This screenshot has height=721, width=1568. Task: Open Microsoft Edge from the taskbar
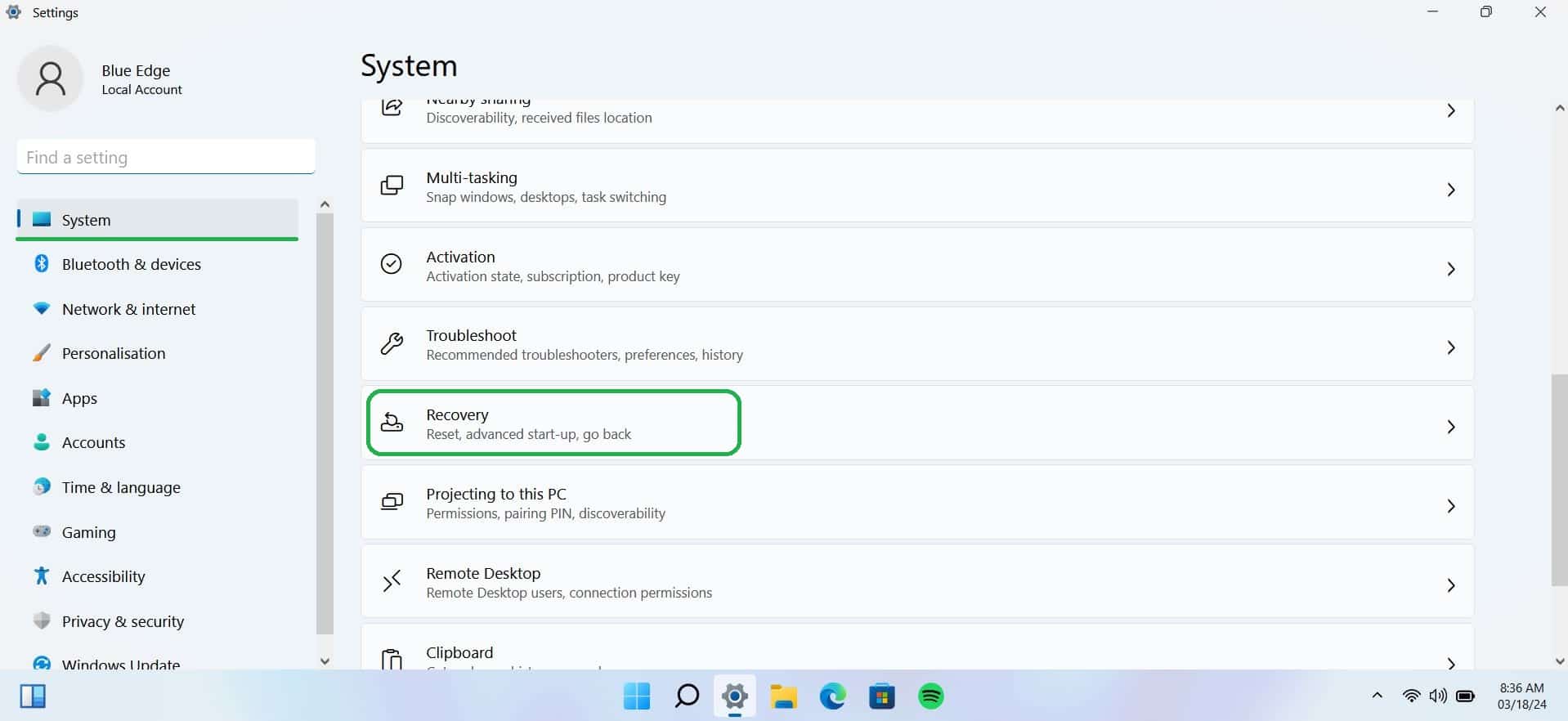(x=832, y=696)
